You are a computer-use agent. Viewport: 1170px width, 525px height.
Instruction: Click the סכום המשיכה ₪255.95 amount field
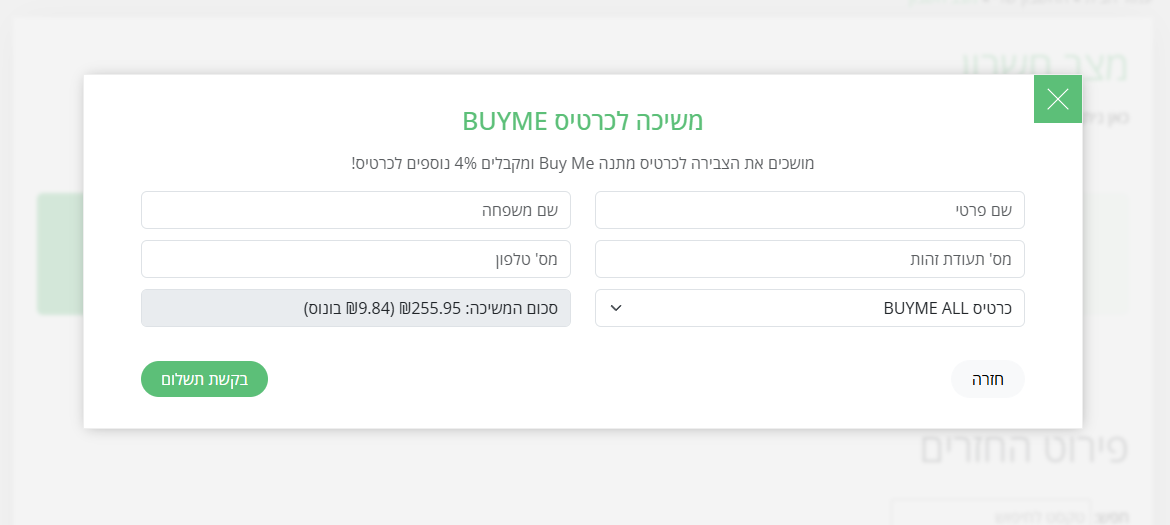(x=355, y=308)
